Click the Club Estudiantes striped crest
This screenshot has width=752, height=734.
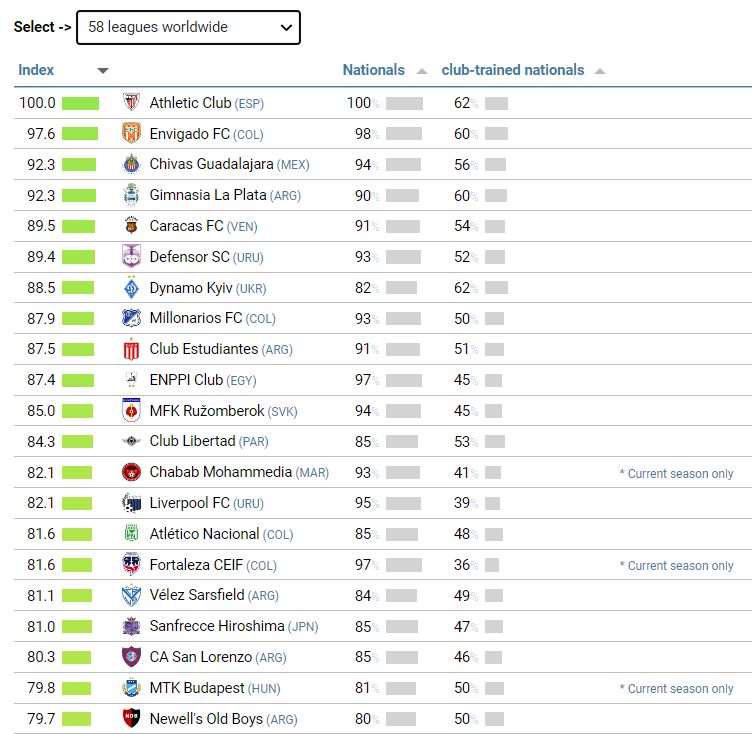pos(131,350)
